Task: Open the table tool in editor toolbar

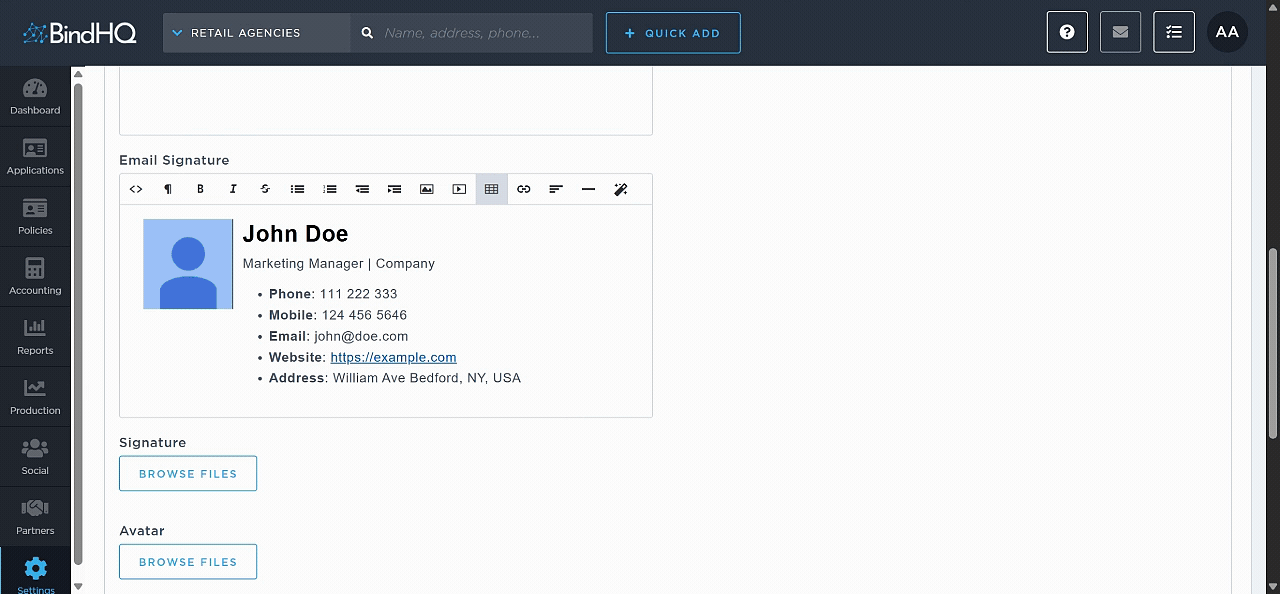Action: click(x=491, y=189)
